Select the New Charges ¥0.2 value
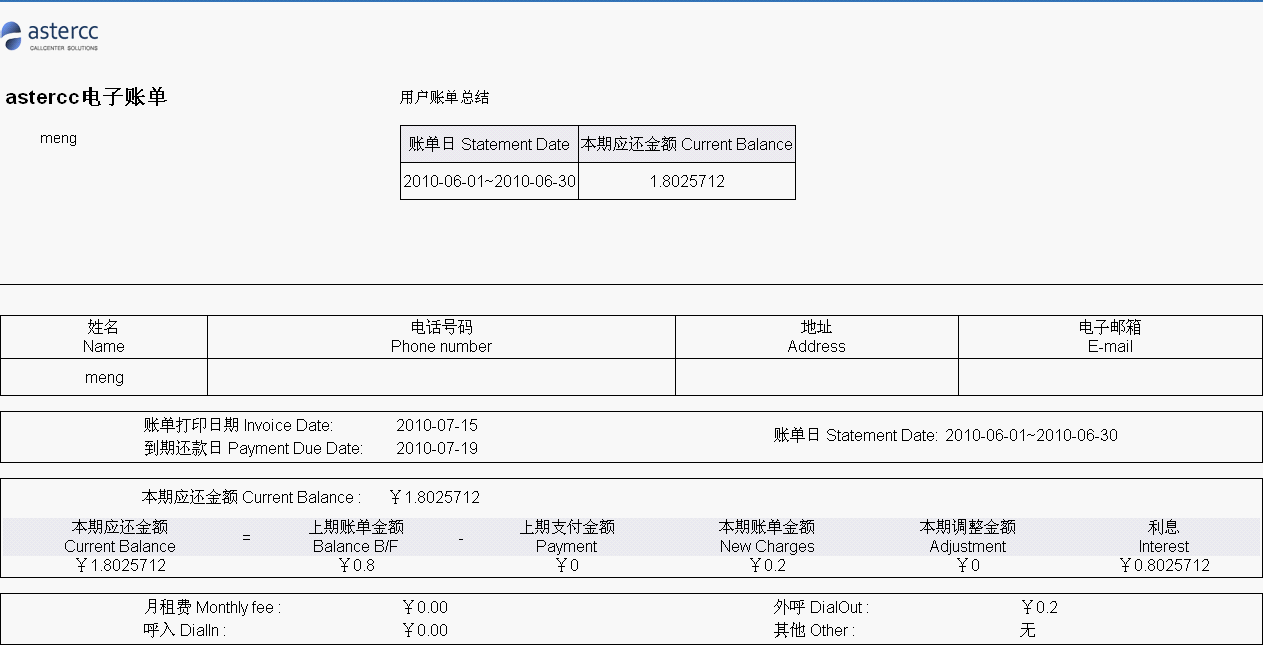The image size is (1264, 646). (767, 565)
